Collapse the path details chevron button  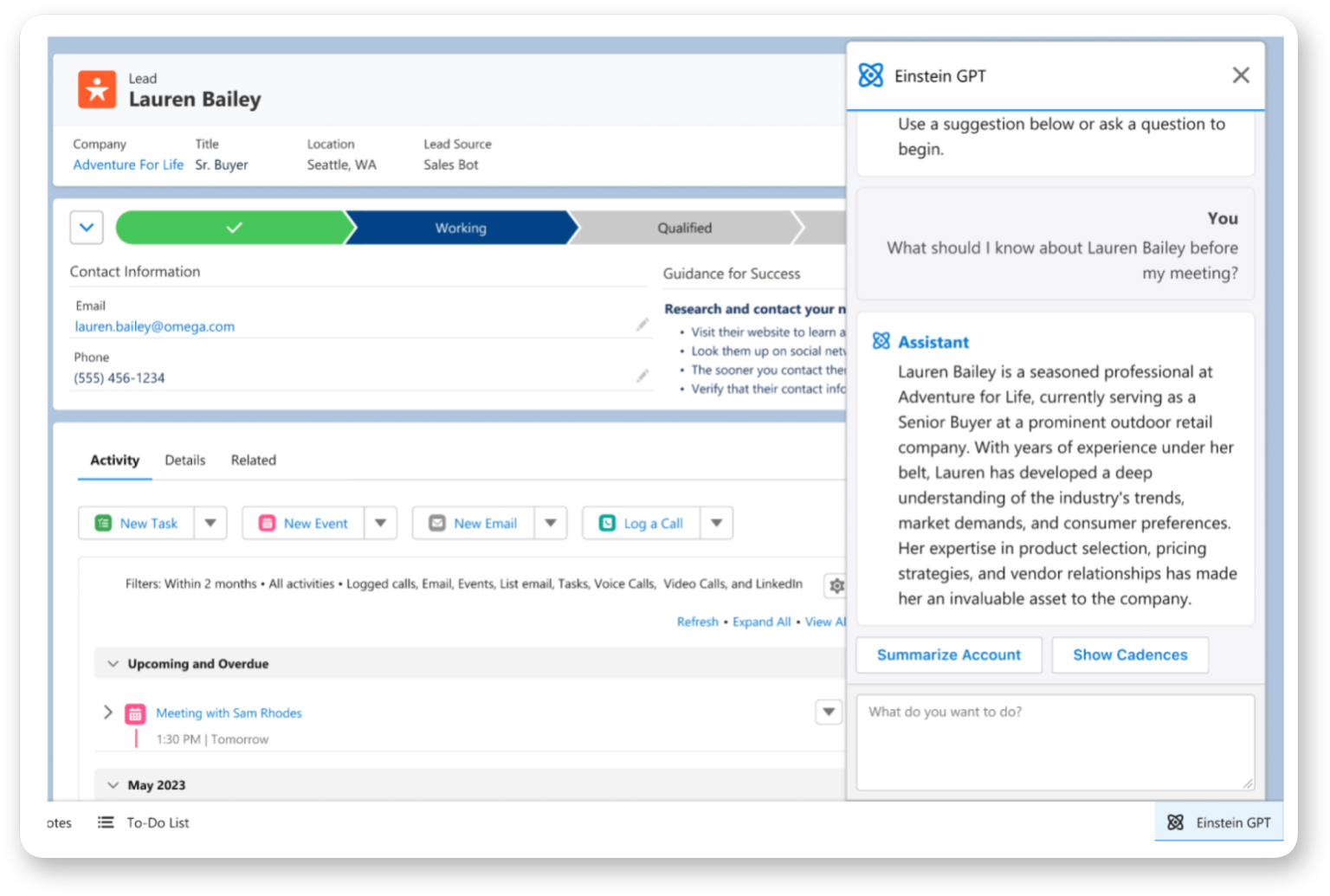point(87,228)
